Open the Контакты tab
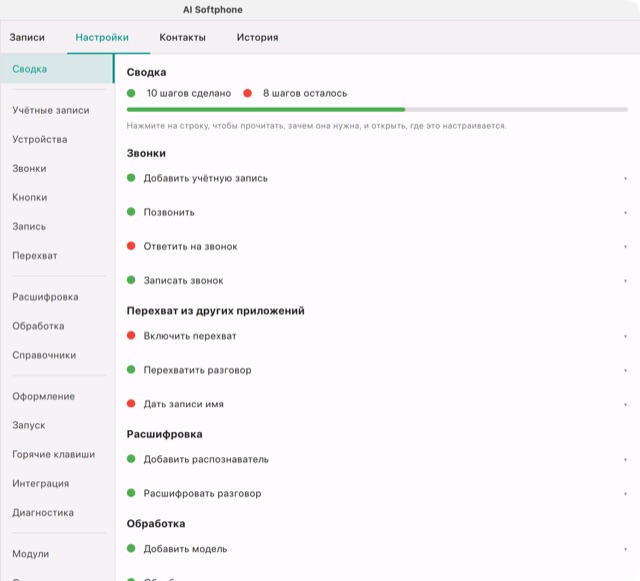The image size is (640, 581). 182,37
